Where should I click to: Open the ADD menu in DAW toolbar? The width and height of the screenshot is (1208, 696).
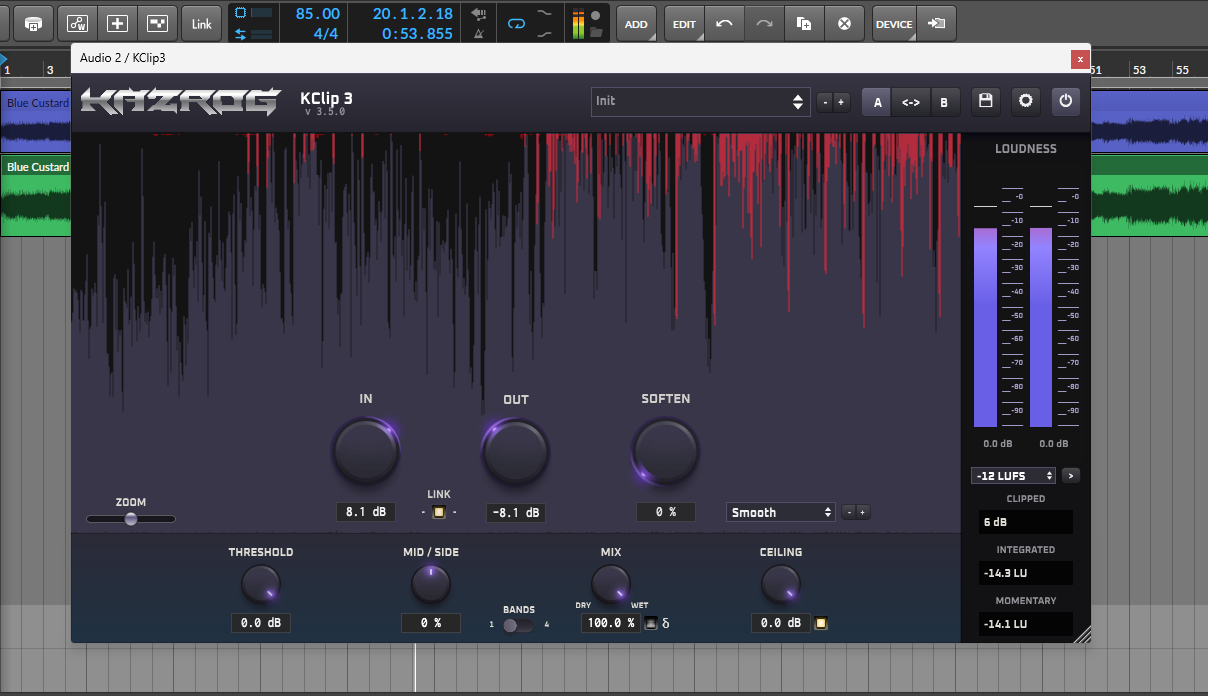(636, 23)
